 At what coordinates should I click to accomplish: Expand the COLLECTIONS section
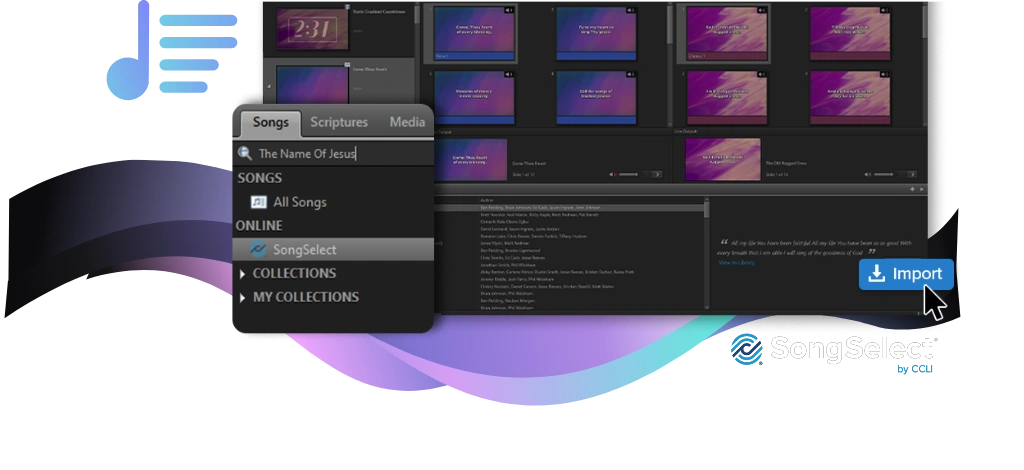click(242, 274)
